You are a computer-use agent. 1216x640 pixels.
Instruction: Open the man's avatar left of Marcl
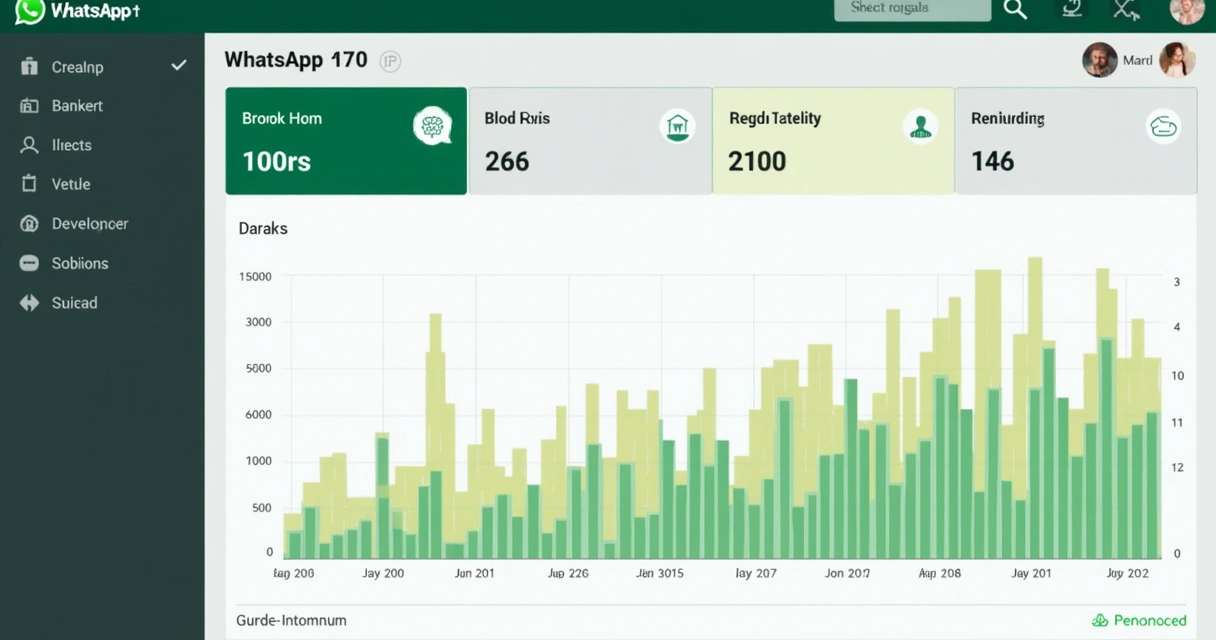(1099, 60)
